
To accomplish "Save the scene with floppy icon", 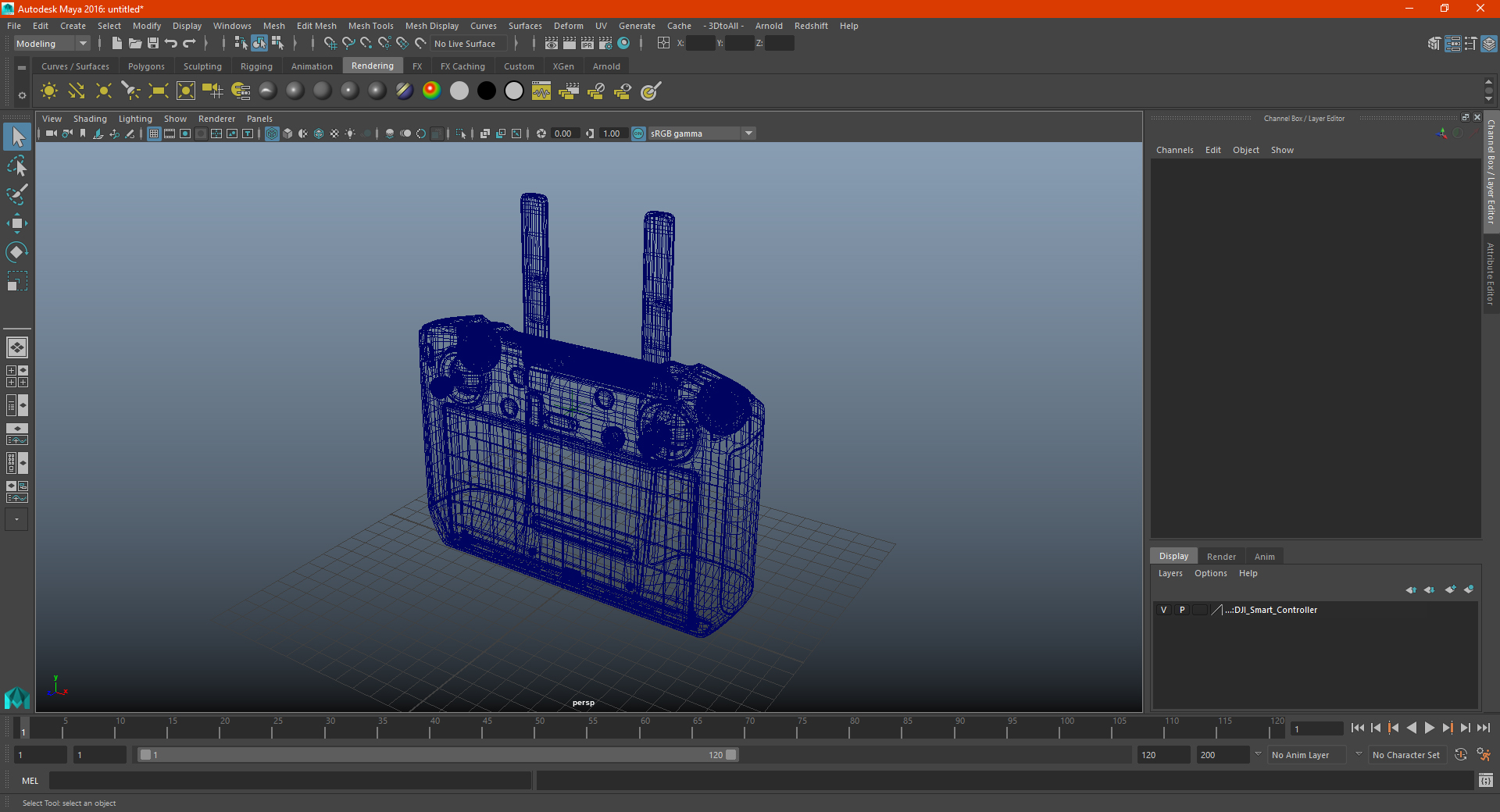I will pyautogui.click(x=153, y=44).
